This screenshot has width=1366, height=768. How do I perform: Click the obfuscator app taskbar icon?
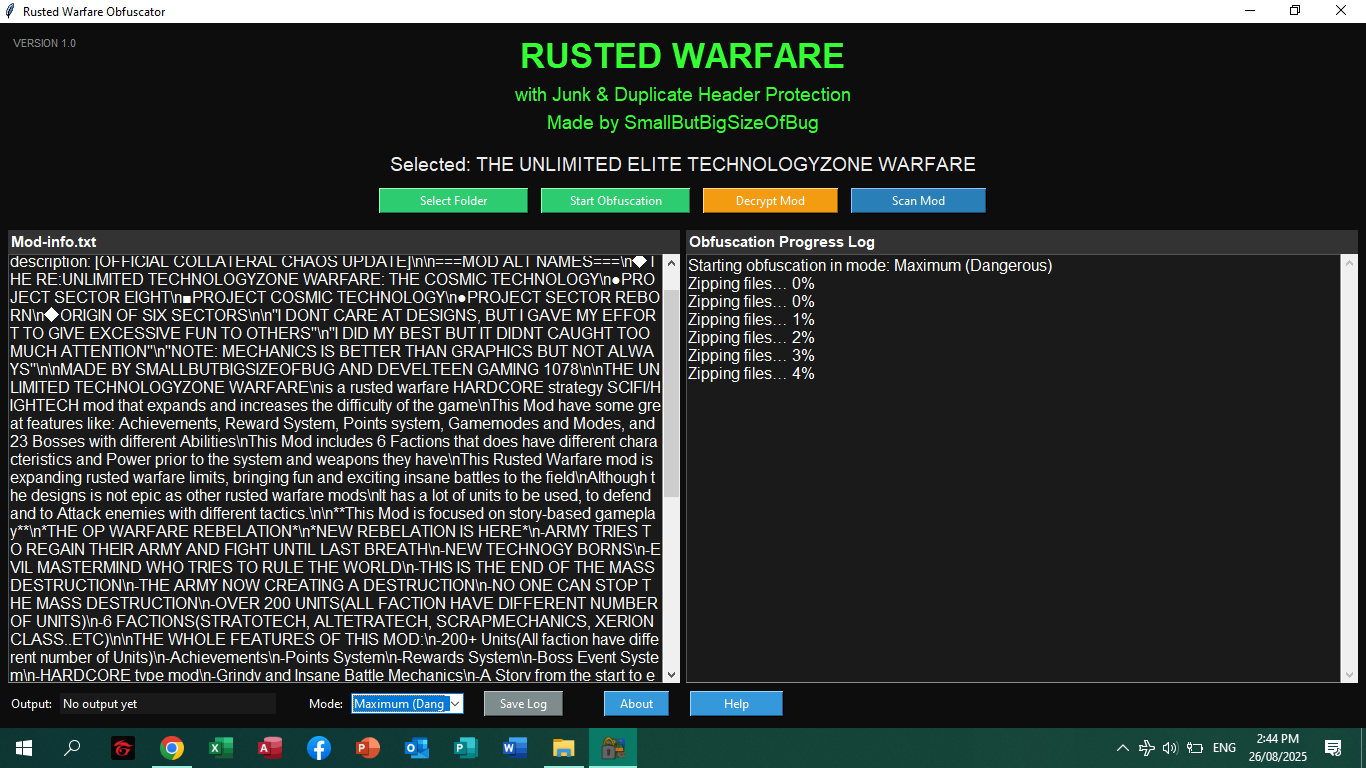coord(613,748)
